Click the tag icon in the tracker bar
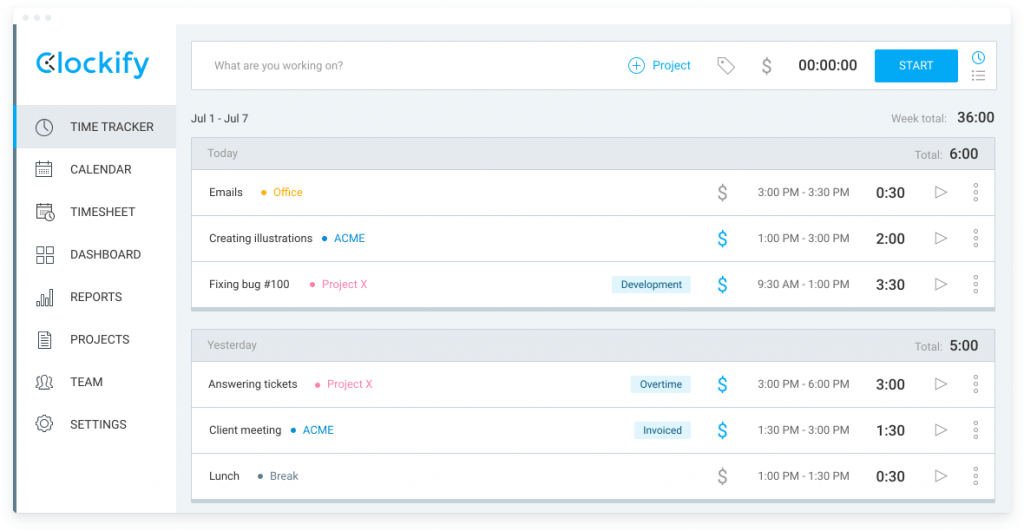Screen dimensions: 1024x531 pyautogui.click(x=726, y=65)
